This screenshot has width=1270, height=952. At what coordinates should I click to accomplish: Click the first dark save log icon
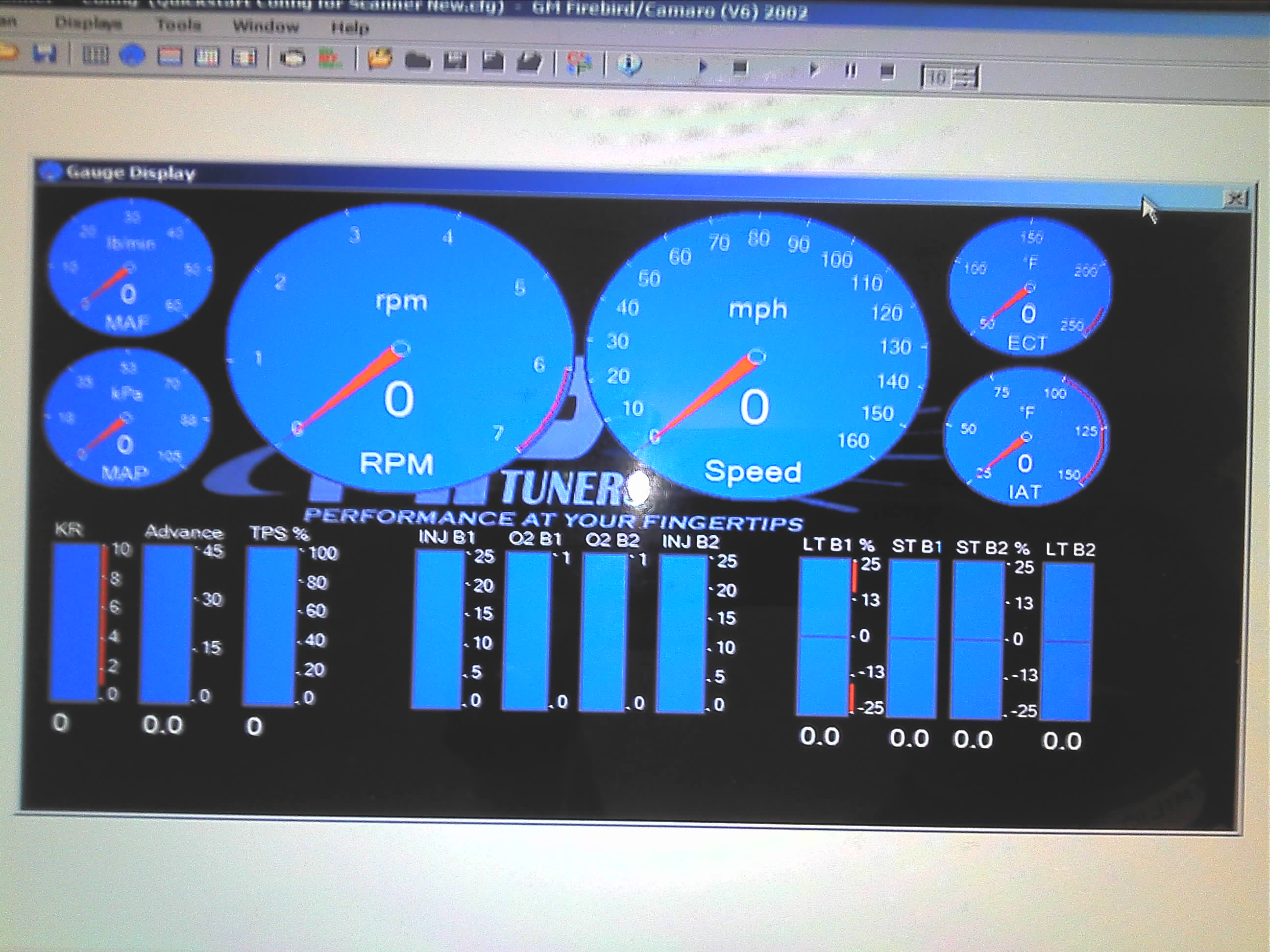pyautogui.click(x=455, y=61)
